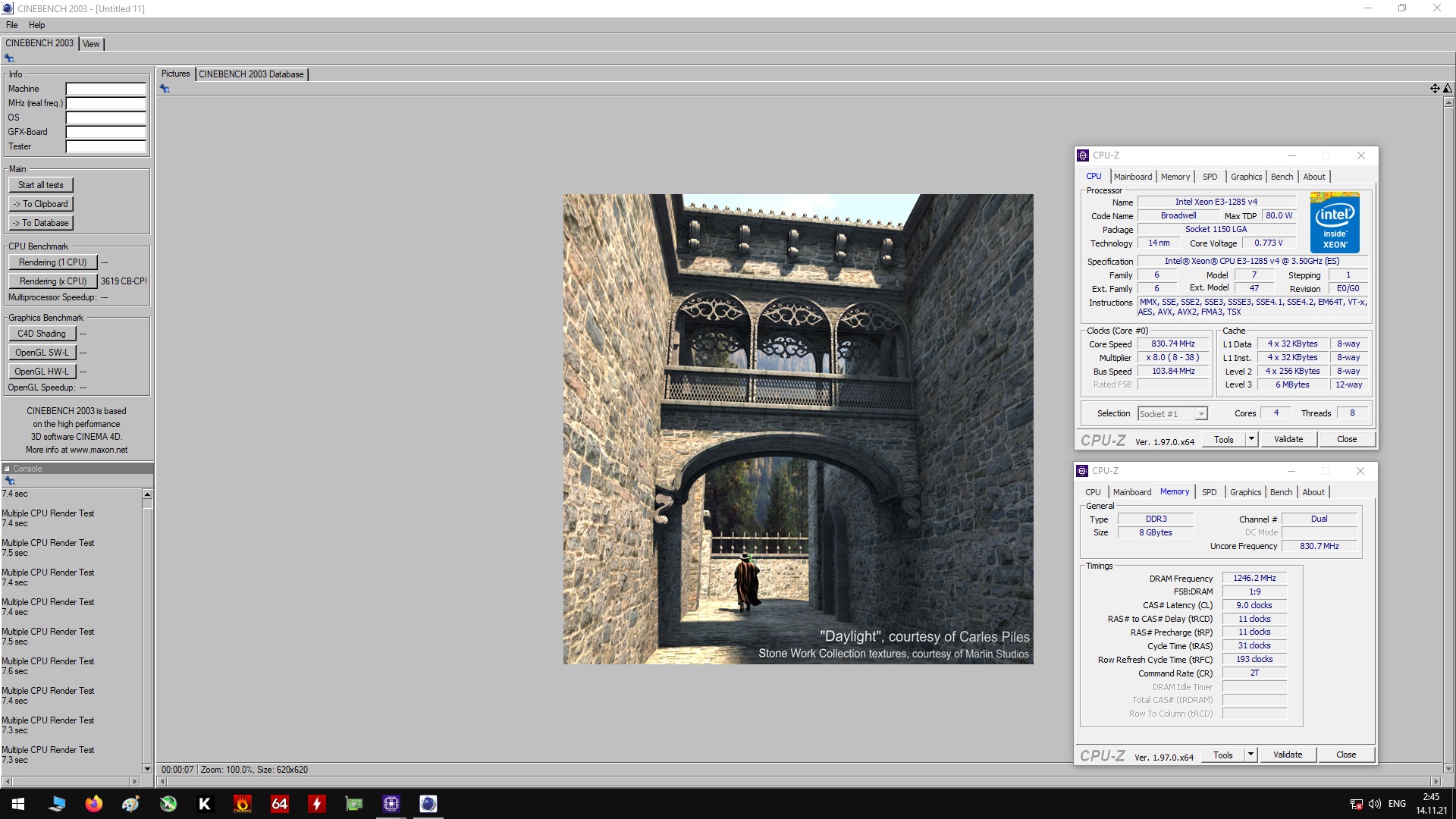The image size is (1456, 819).
Task: Click Start all tests button
Action: pyautogui.click(x=41, y=185)
